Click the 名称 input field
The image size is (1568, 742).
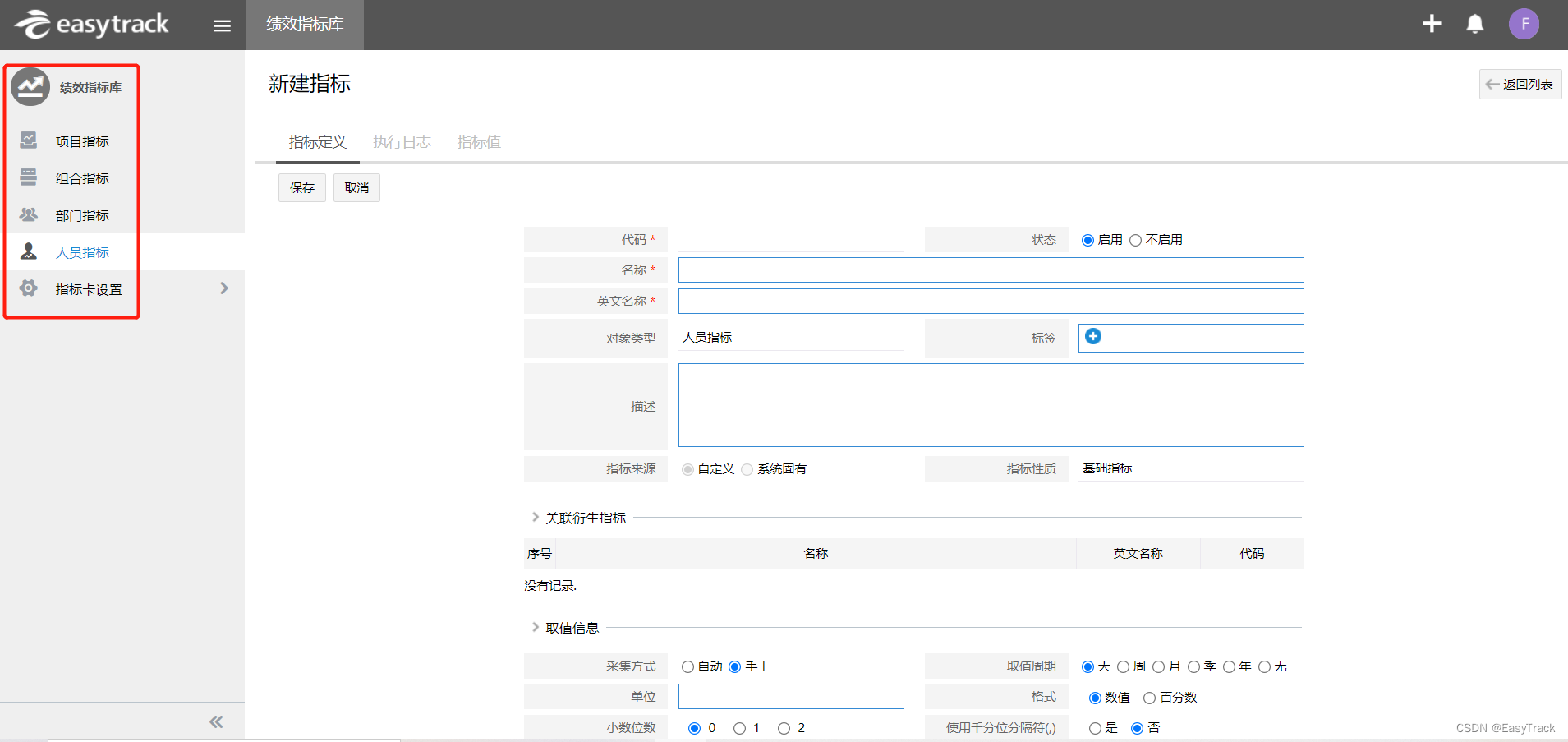[991, 270]
